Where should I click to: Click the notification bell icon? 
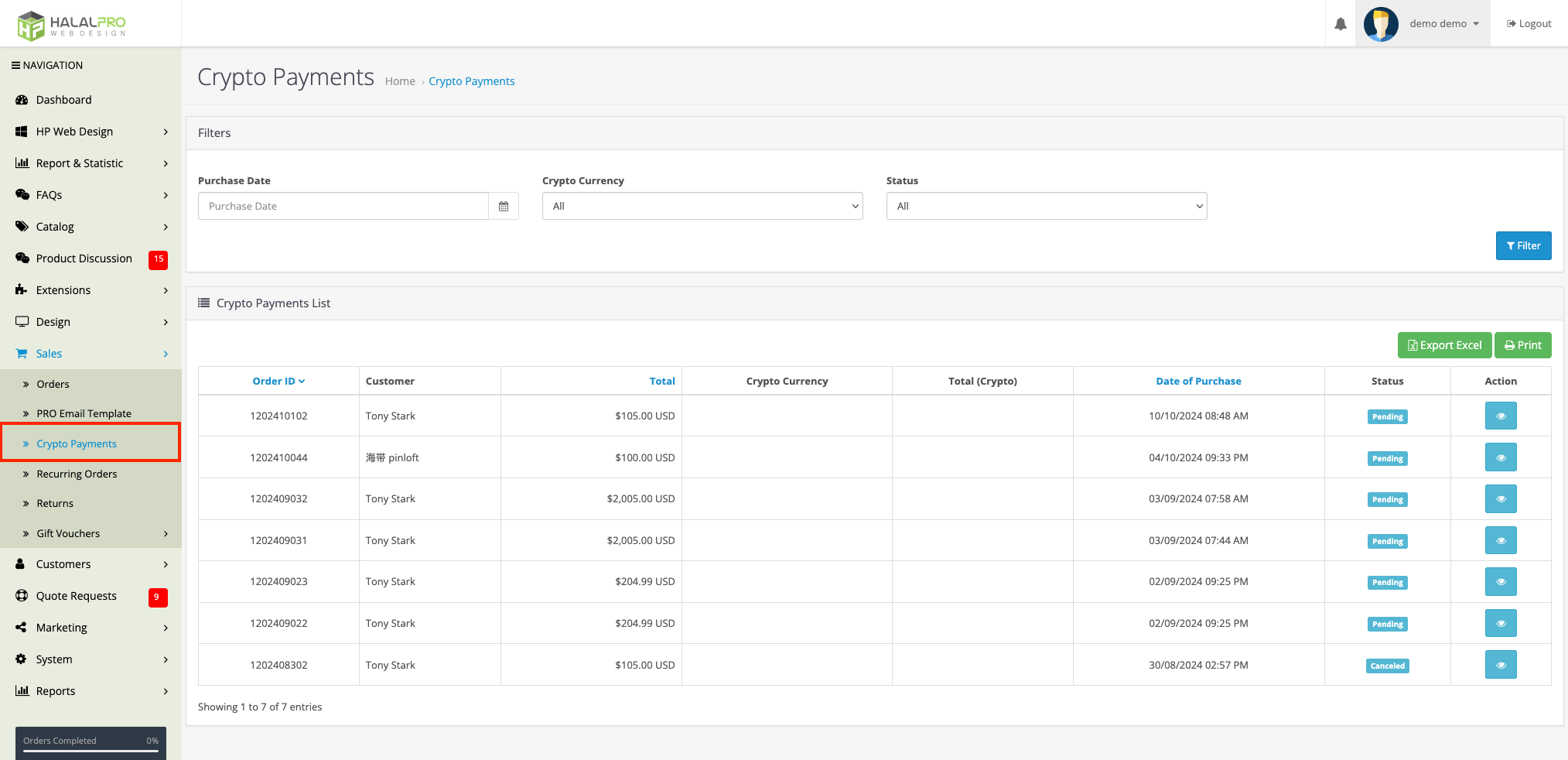click(1341, 23)
